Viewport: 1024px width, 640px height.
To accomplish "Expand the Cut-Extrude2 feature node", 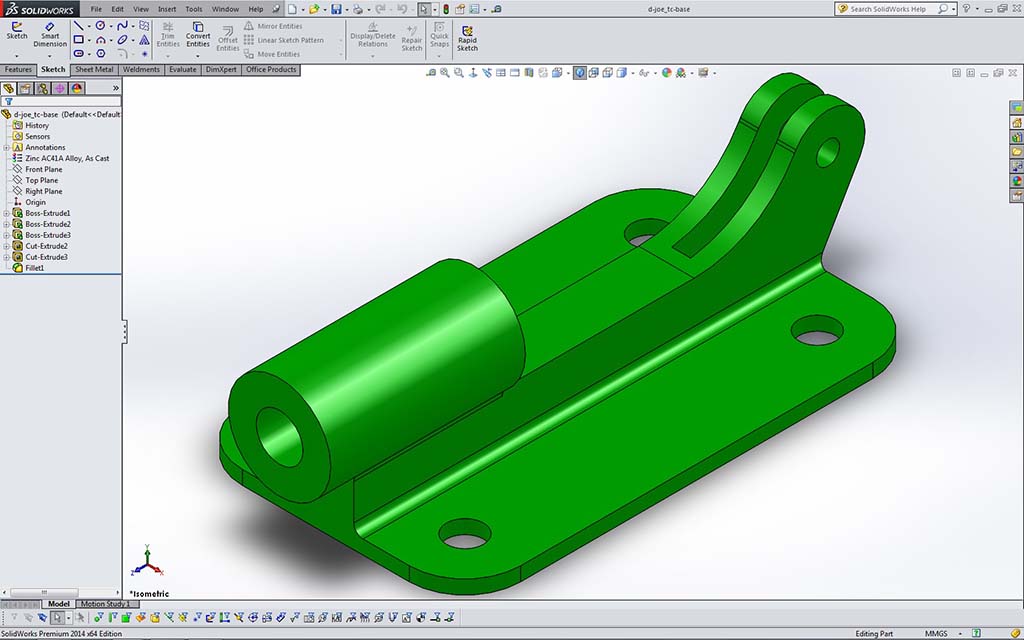I will (x=6, y=246).
